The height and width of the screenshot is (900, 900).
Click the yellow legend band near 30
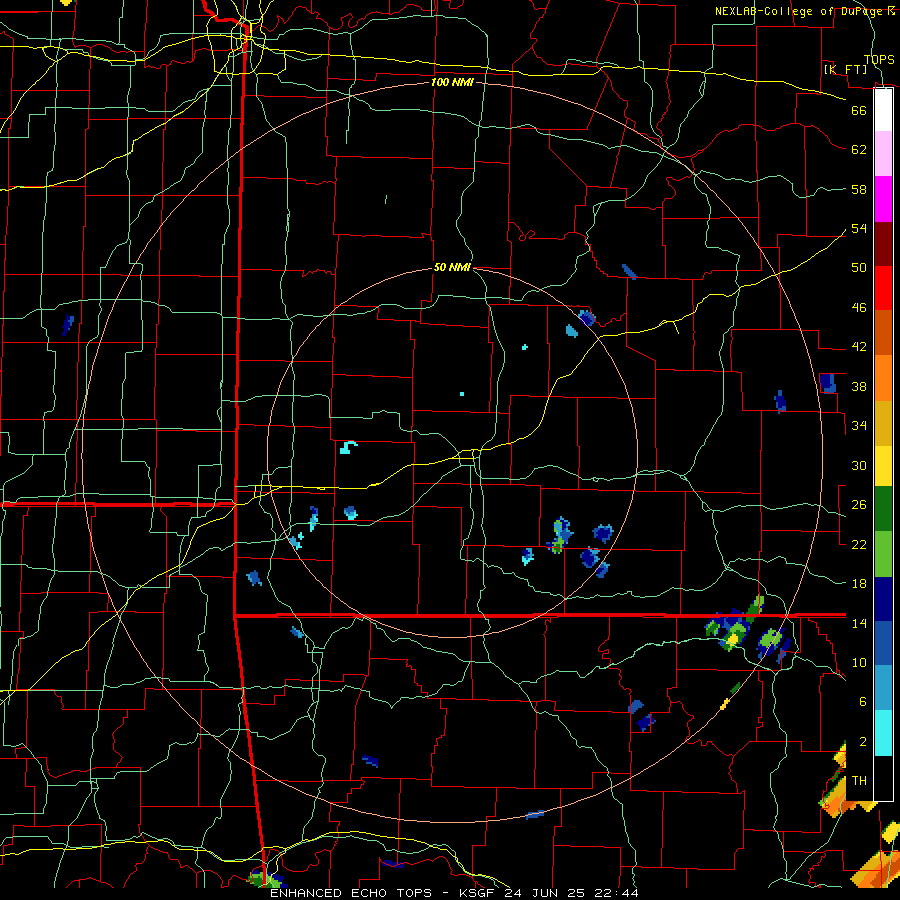(883, 466)
